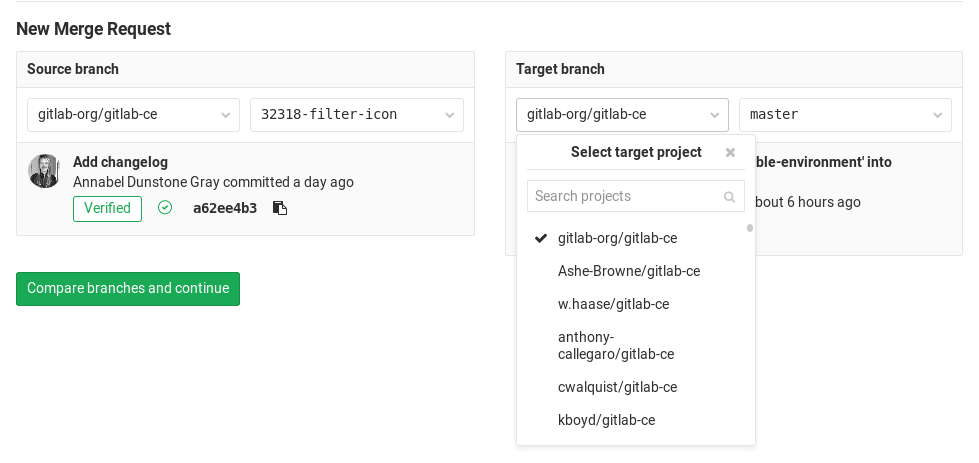Expand the master target branch dropdown

point(845,114)
